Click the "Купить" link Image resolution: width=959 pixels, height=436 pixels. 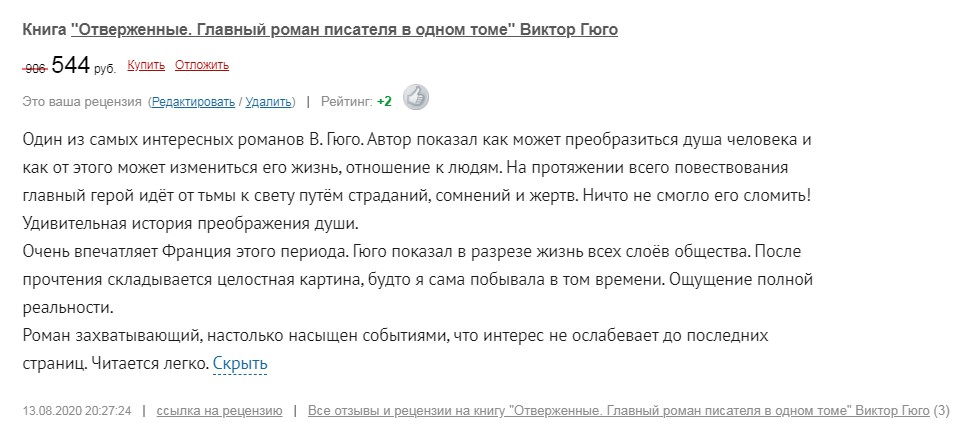point(146,66)
